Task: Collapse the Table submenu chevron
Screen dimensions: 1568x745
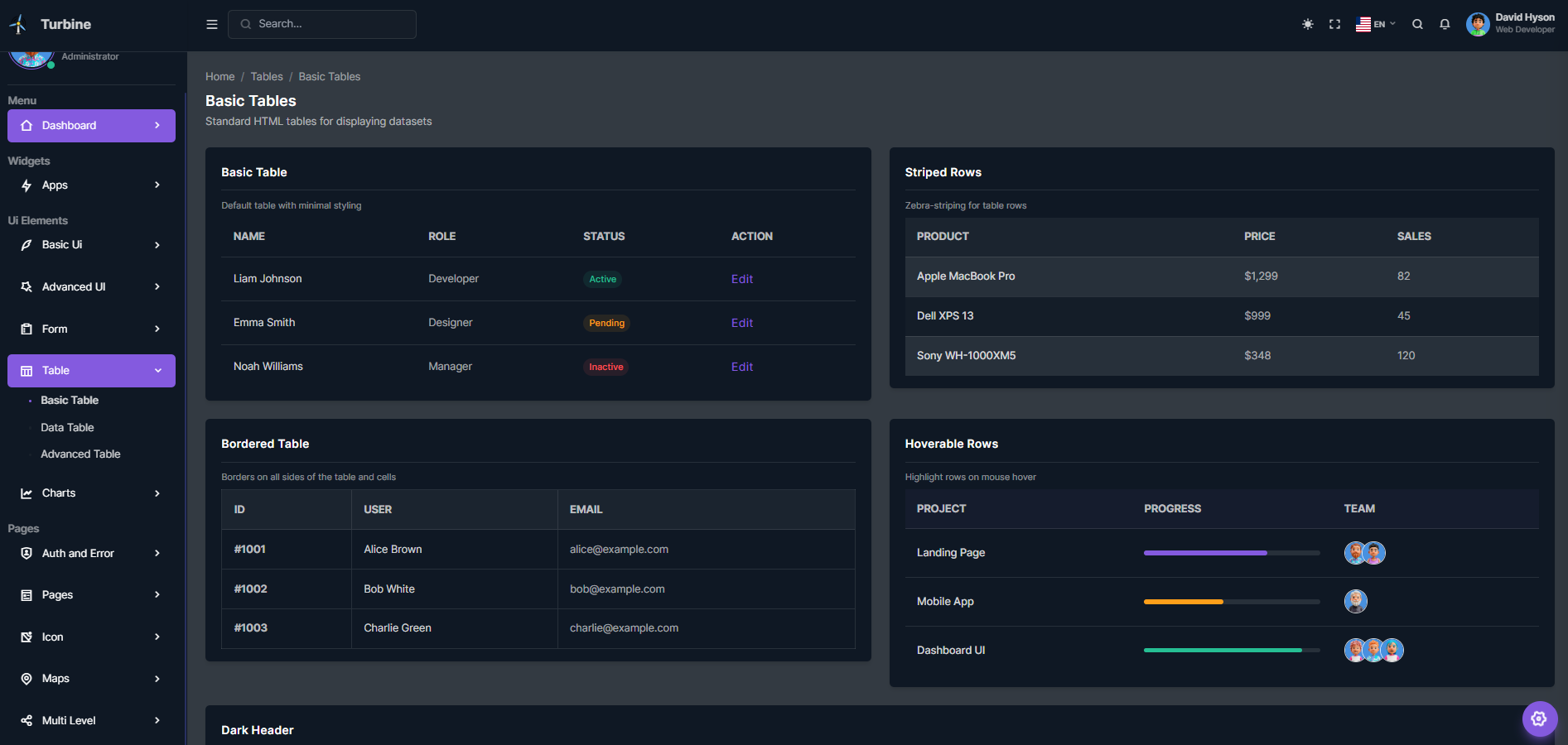Action: (x=158, y=370)
